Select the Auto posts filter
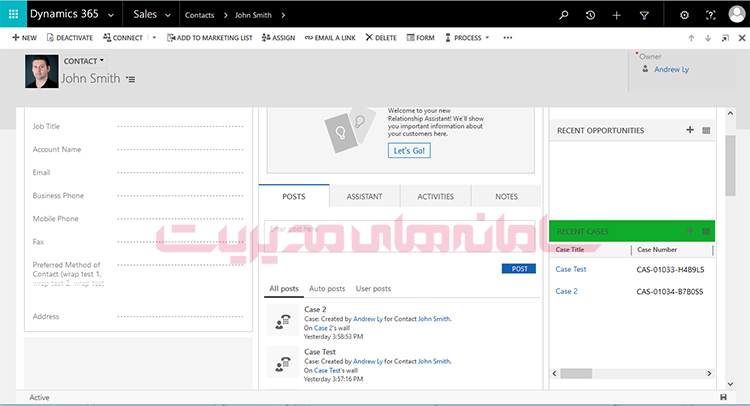This screenshot has height=406, width=750. [x=327, y=288]
